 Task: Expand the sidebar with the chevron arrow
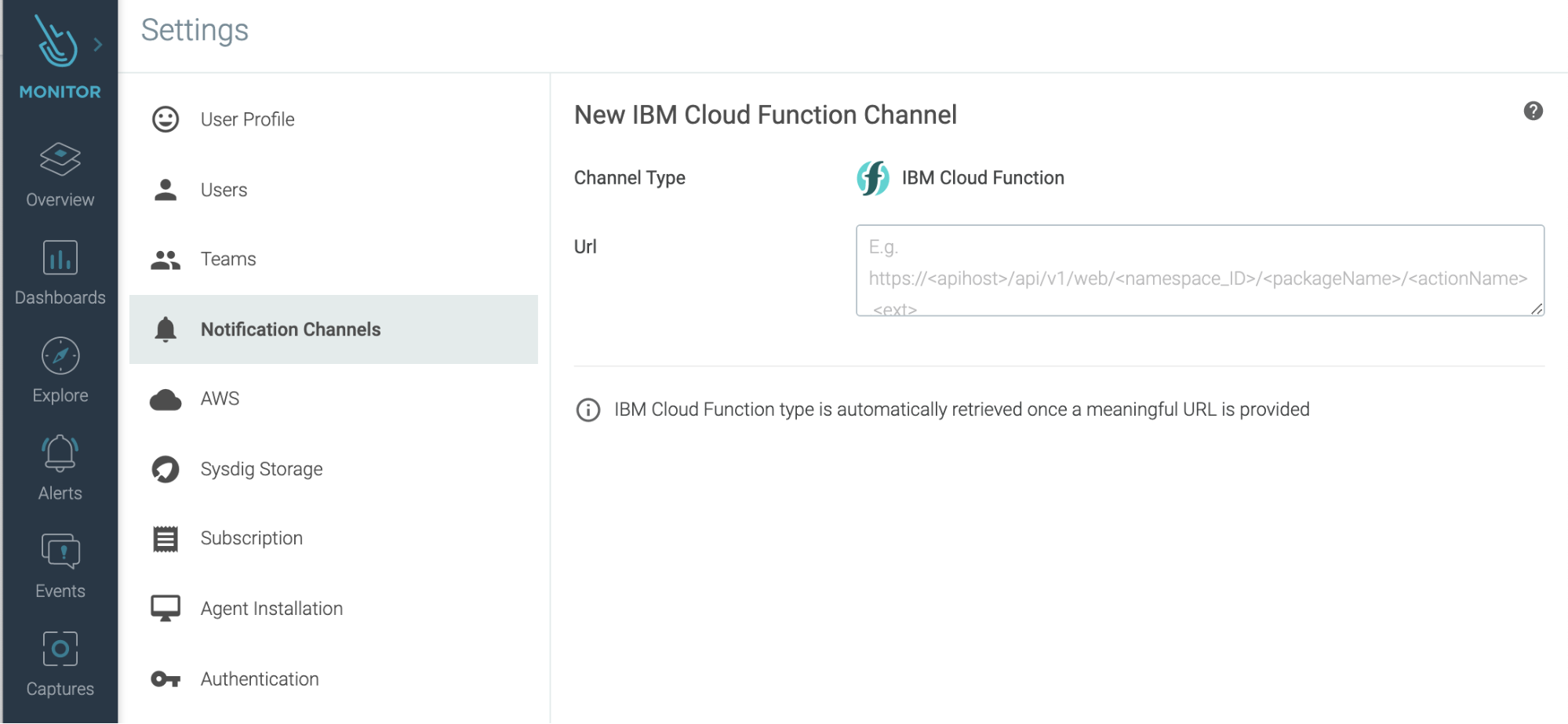click(98, 45)
